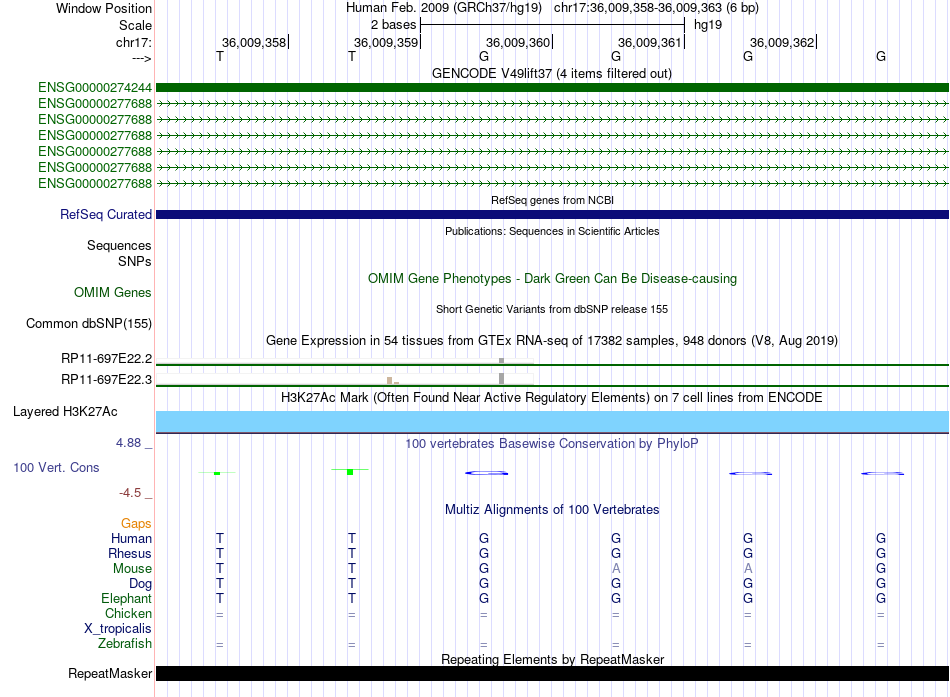
Task: Click the 4.88 PhyloP upper limit value
Action: [x=128, y=443]
